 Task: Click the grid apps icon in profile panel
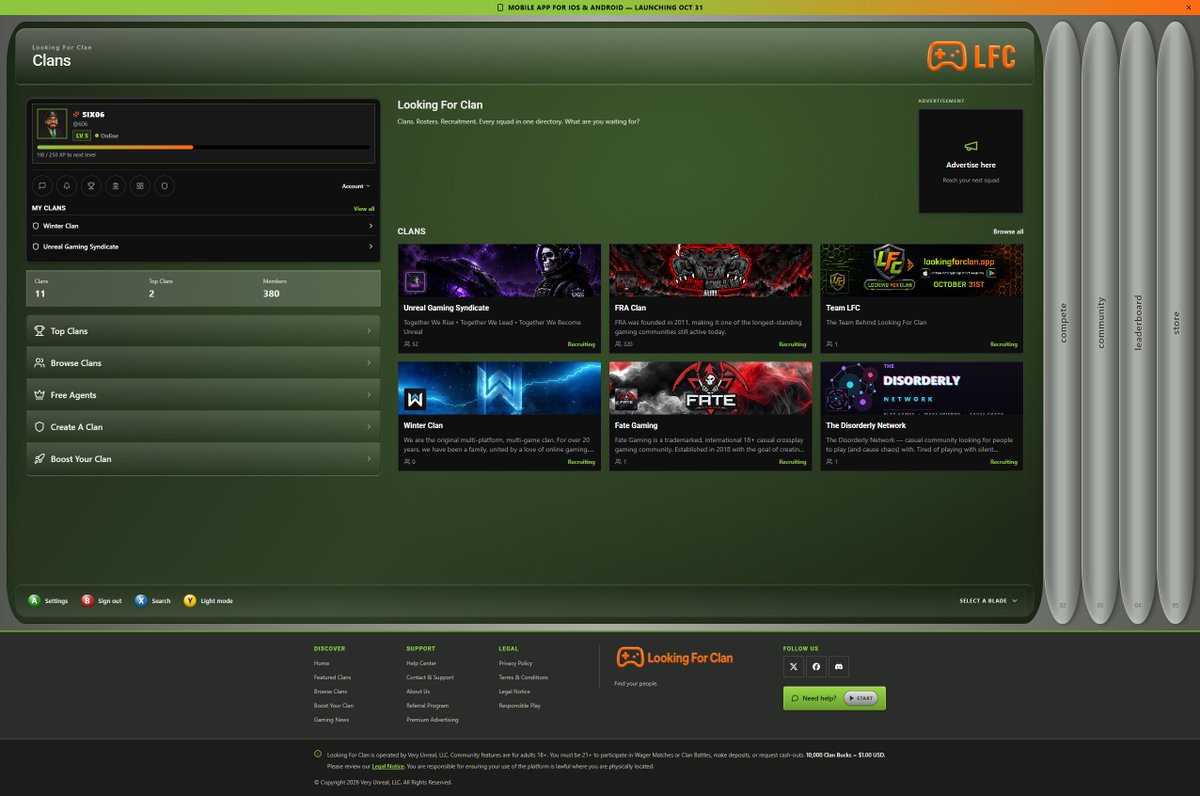[x=140, y=185]
